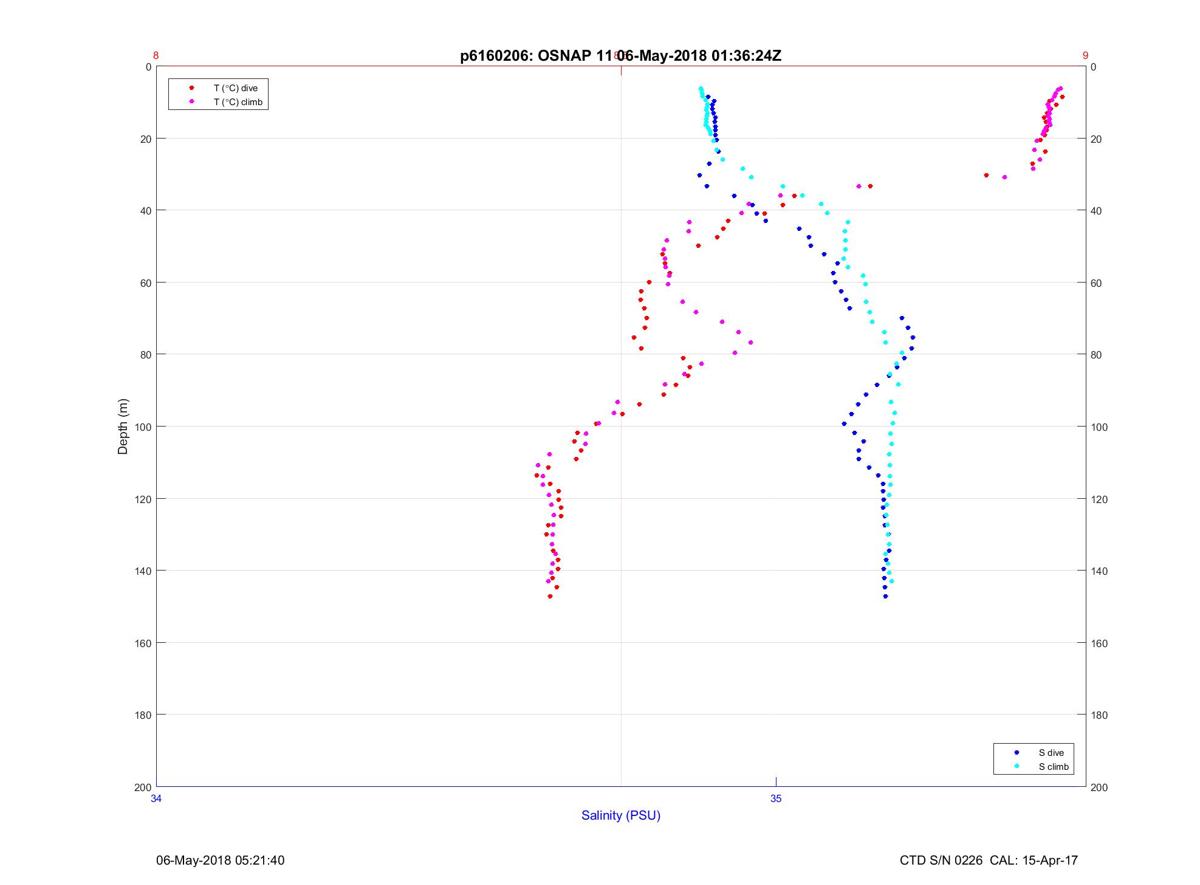The width and height of the screenshot is (1200, 885).
Task: Click the 'Salinity (PSU)' x-axis label
Action: pos(621,815)
